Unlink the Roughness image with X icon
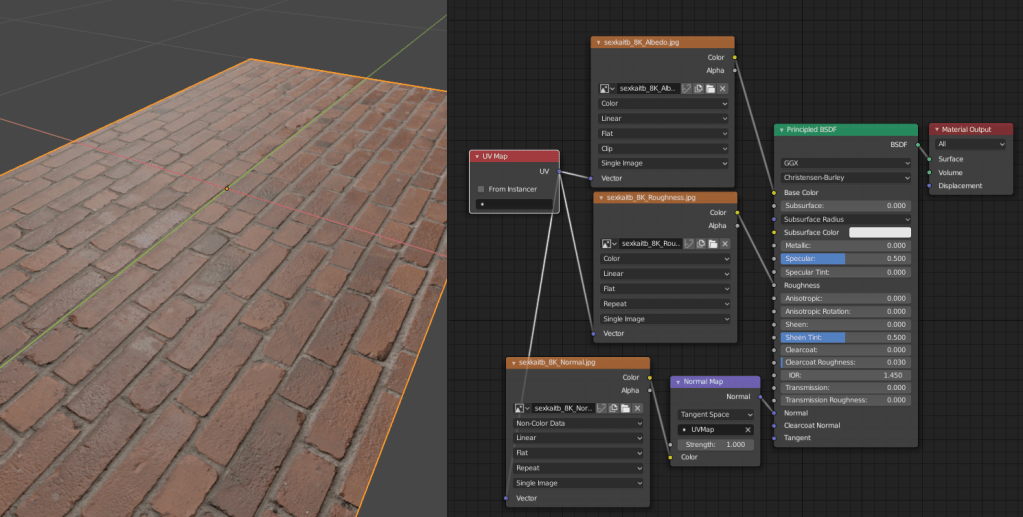Viewport: 1023px width, 517px height. click(724, 243)
